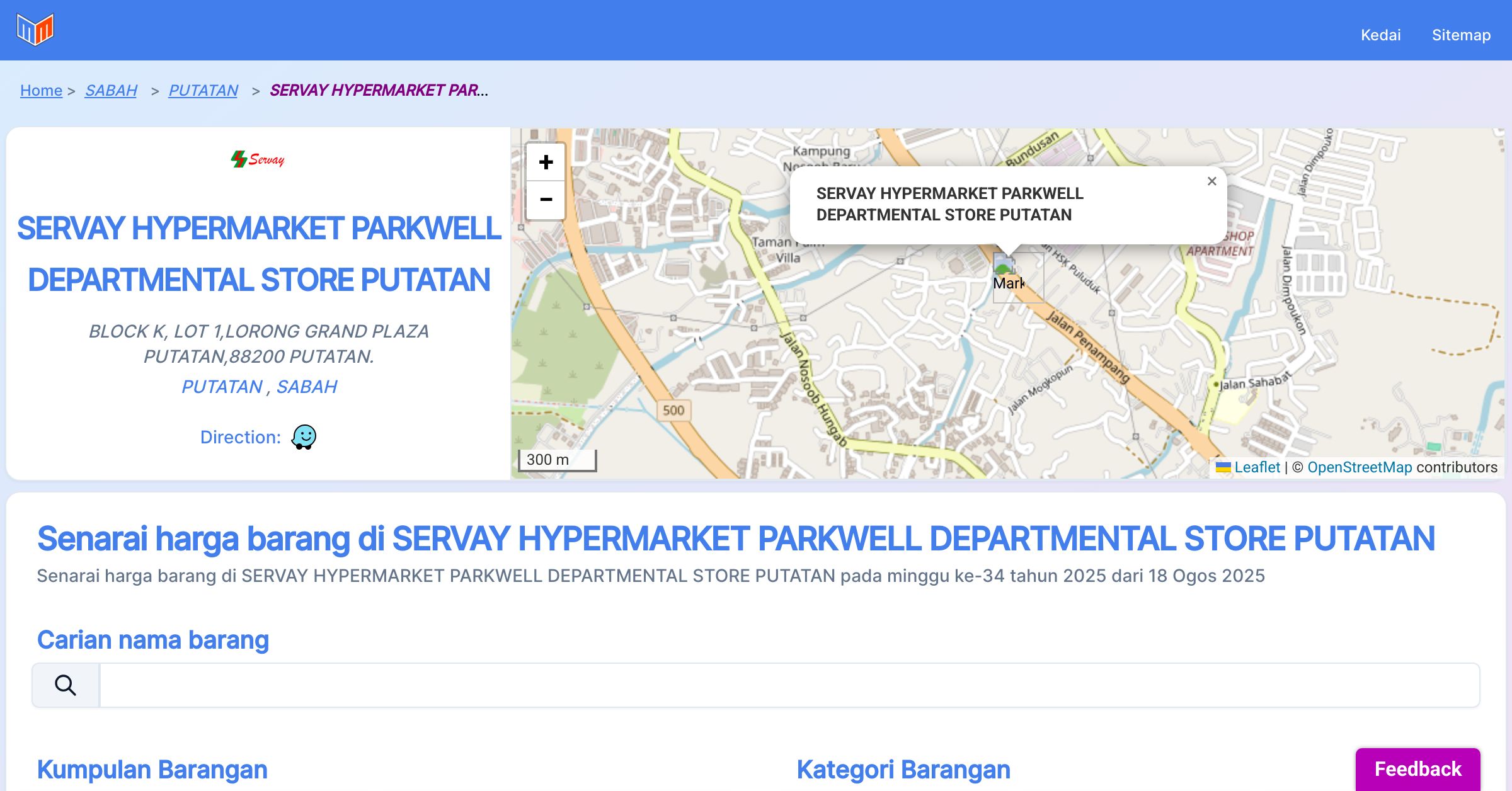Image resolution: width=1512 pixels, height=791 pixels.
Task: Open Waze directions icon
Action: [x=304, y=436]
